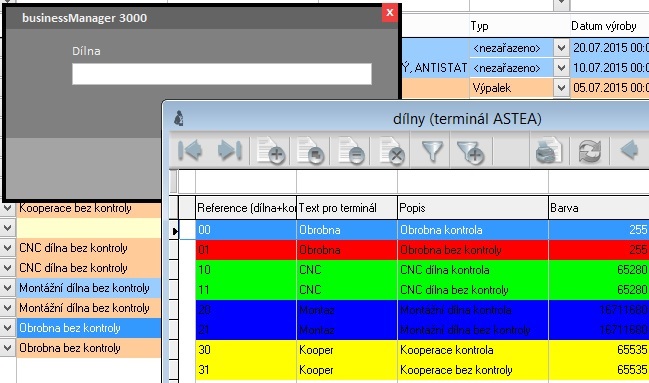
Task: Click date cell 20.07.2015 in background grid
Action: point(609,48)
